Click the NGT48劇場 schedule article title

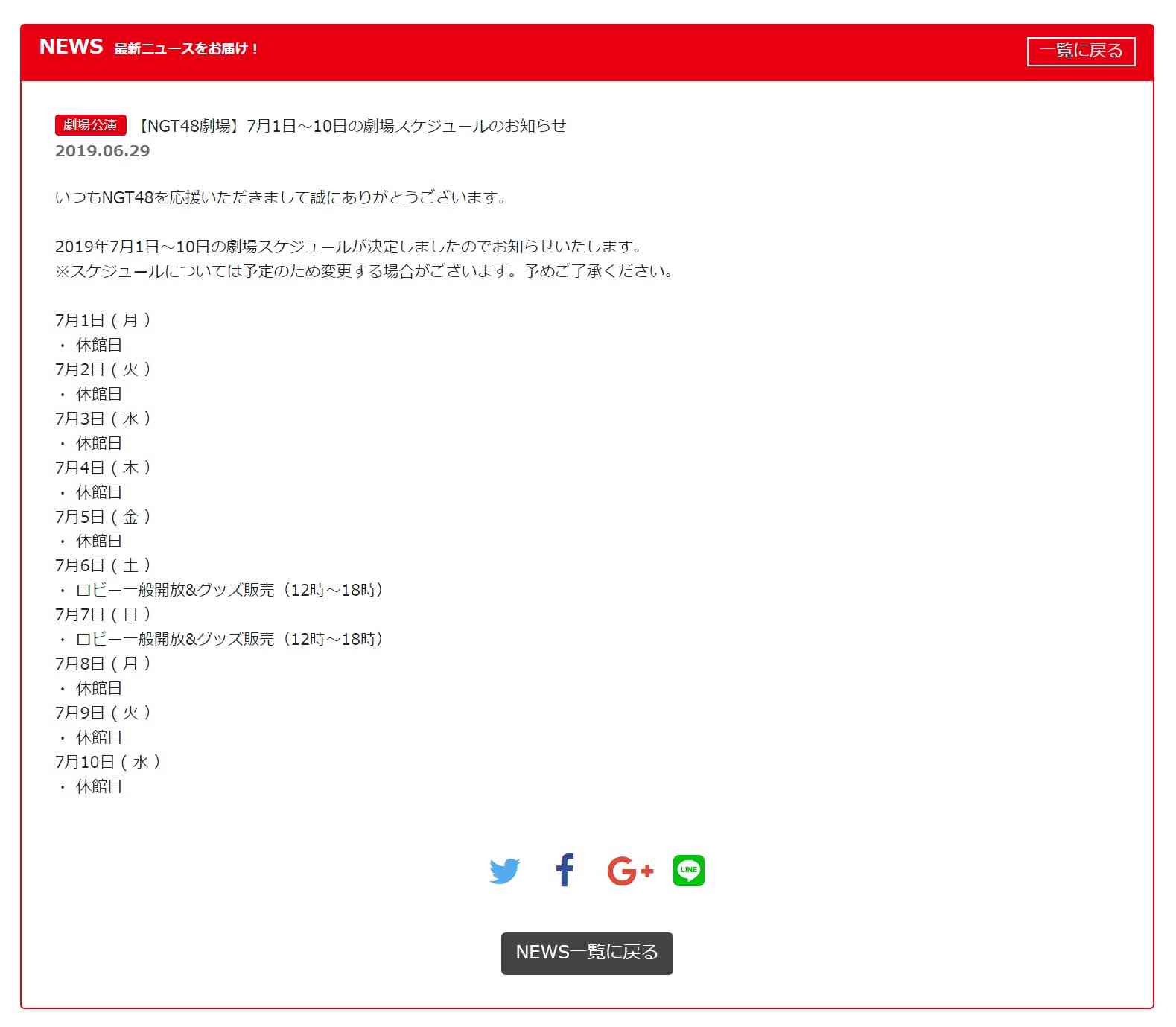[352, 126]
